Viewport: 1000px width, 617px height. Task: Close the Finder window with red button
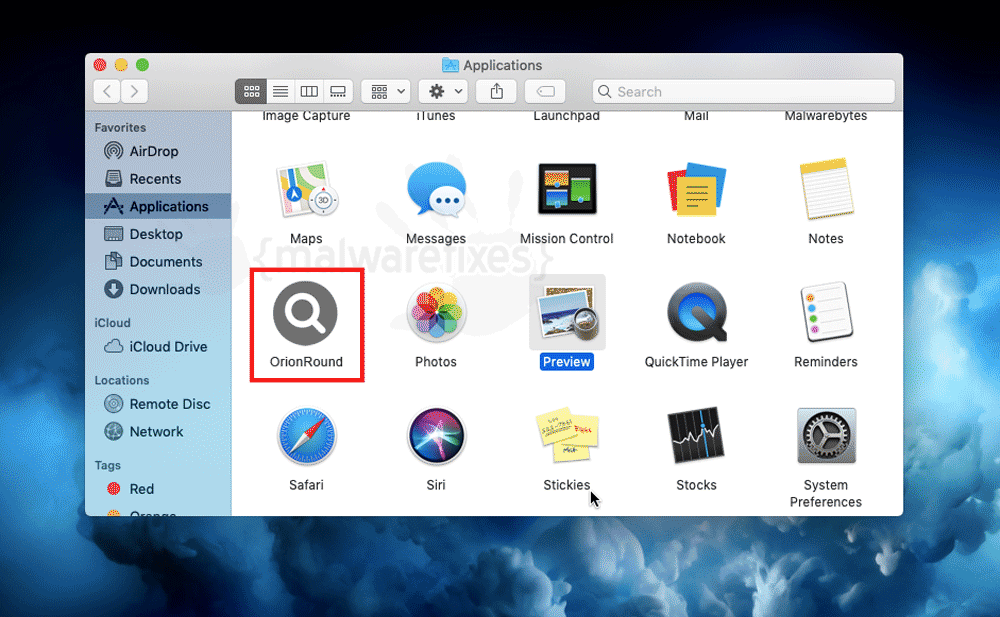click(100, 64)
